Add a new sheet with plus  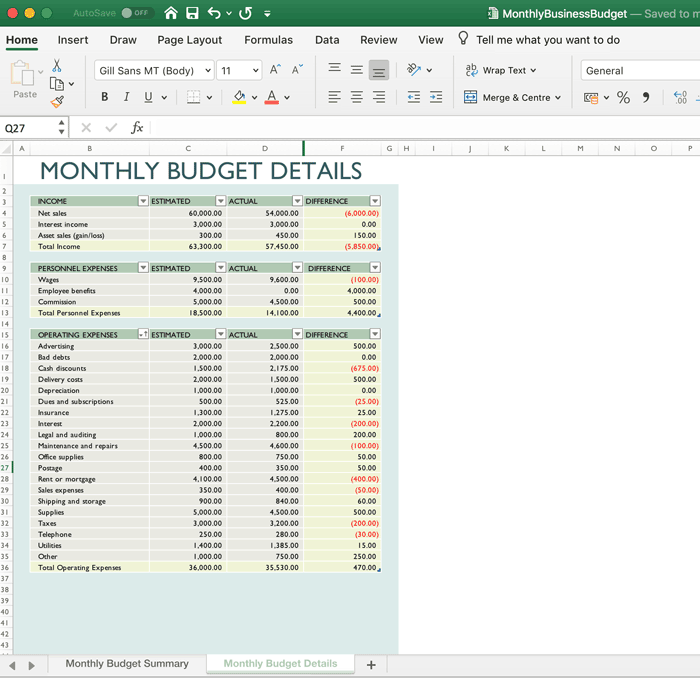click(x=371, y=665)
